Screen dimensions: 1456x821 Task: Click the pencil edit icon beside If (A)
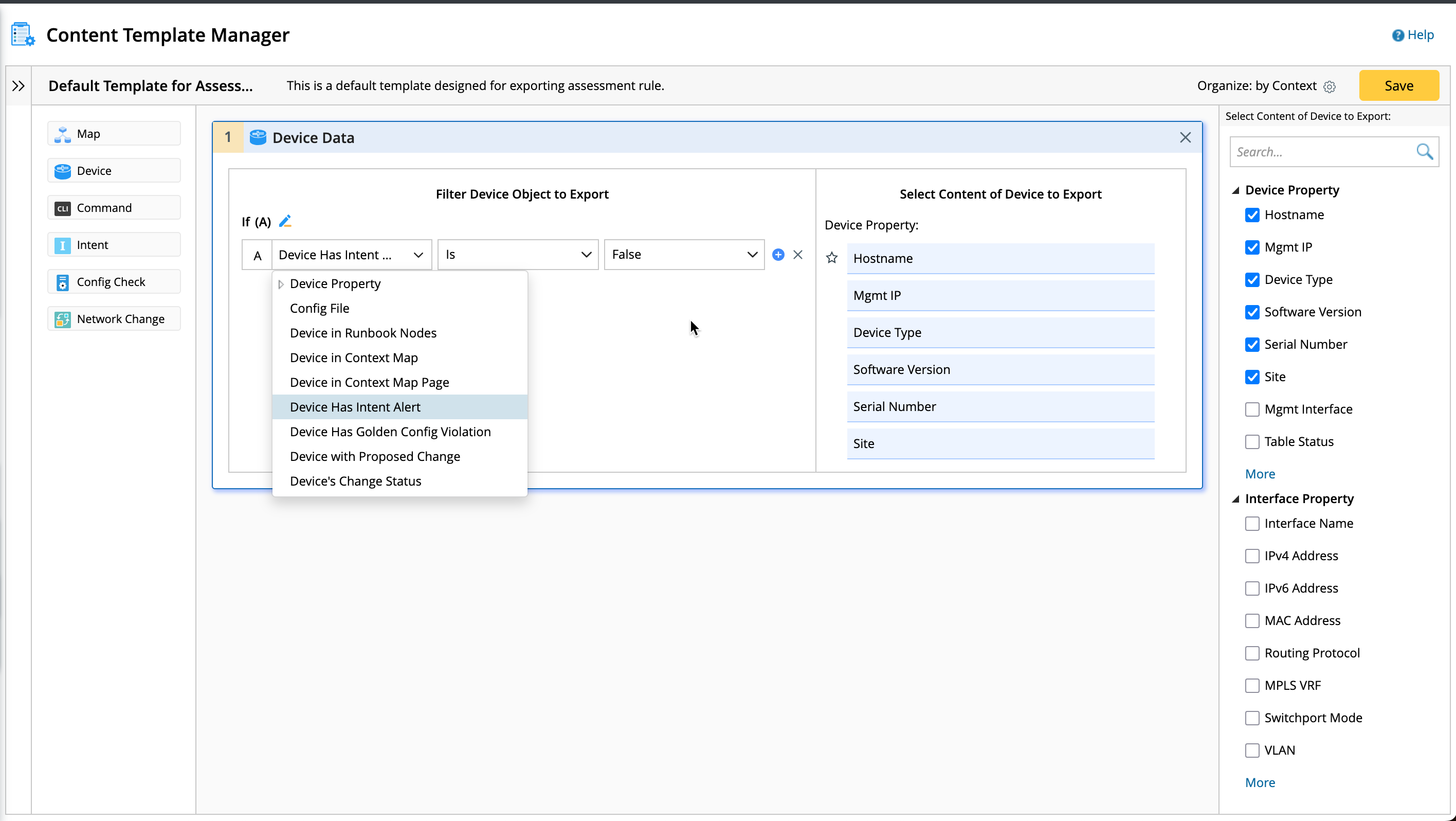tap(285, 221)
